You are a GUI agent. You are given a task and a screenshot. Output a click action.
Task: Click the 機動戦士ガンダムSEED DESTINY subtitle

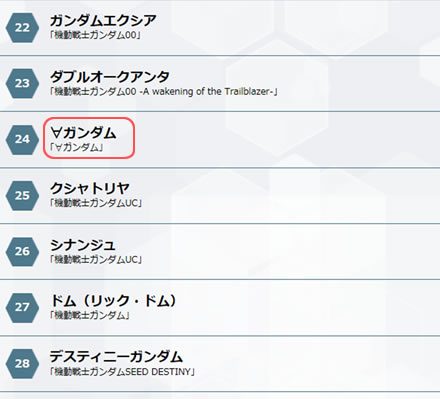coord(122,372)
